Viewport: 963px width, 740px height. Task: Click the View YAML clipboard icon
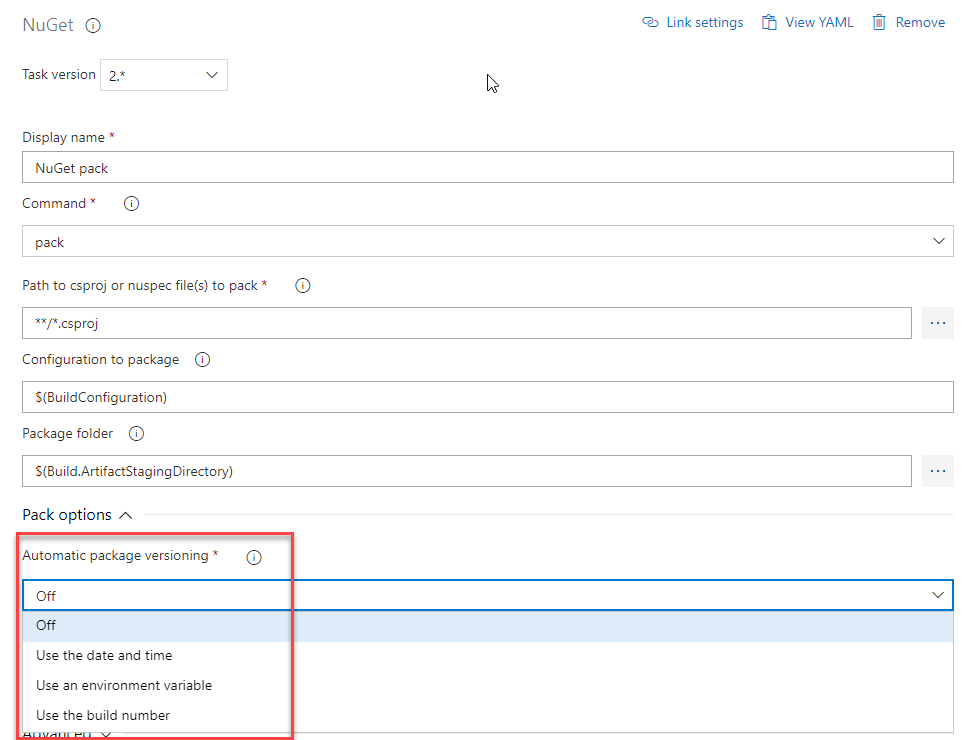769,22
